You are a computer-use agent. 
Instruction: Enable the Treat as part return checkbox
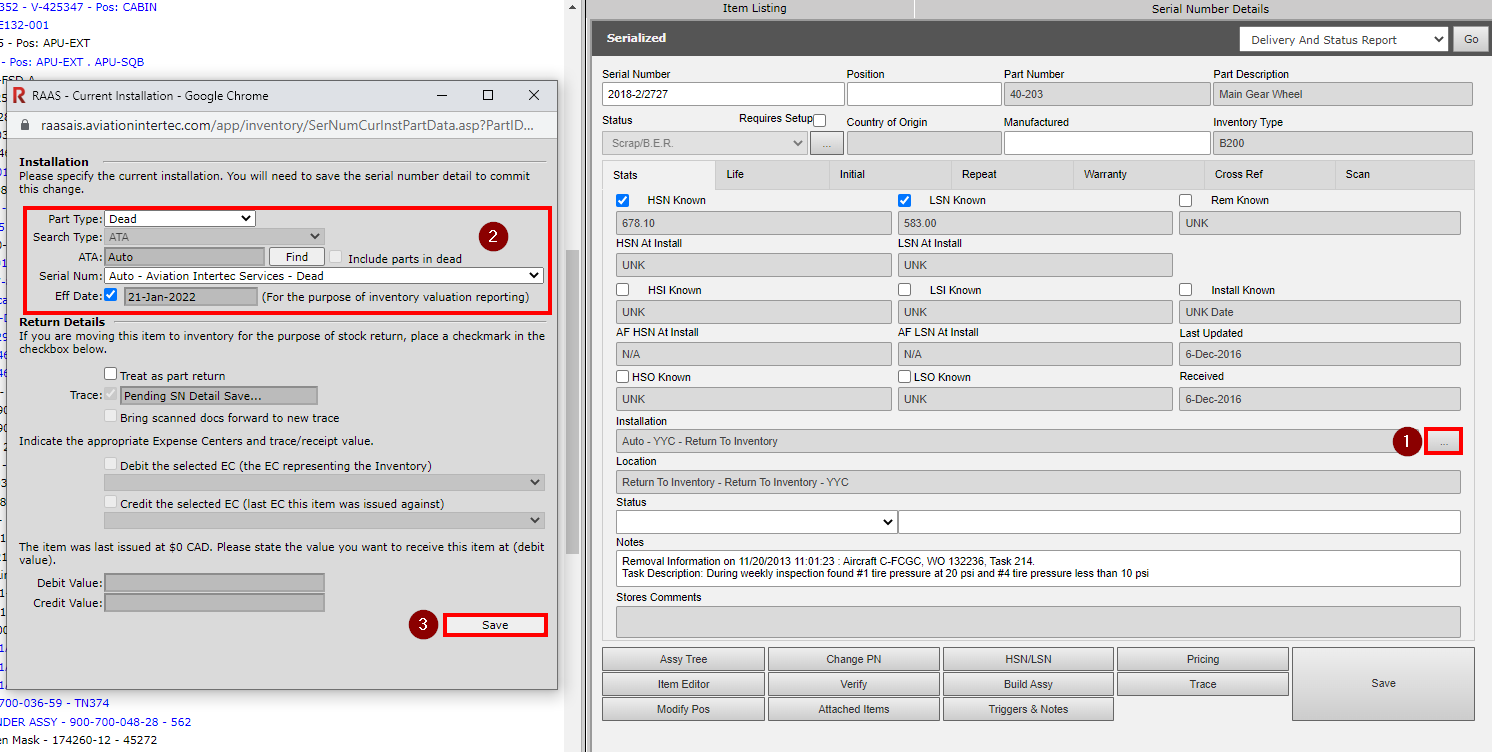pyautogui.click(x=111, y=373)
